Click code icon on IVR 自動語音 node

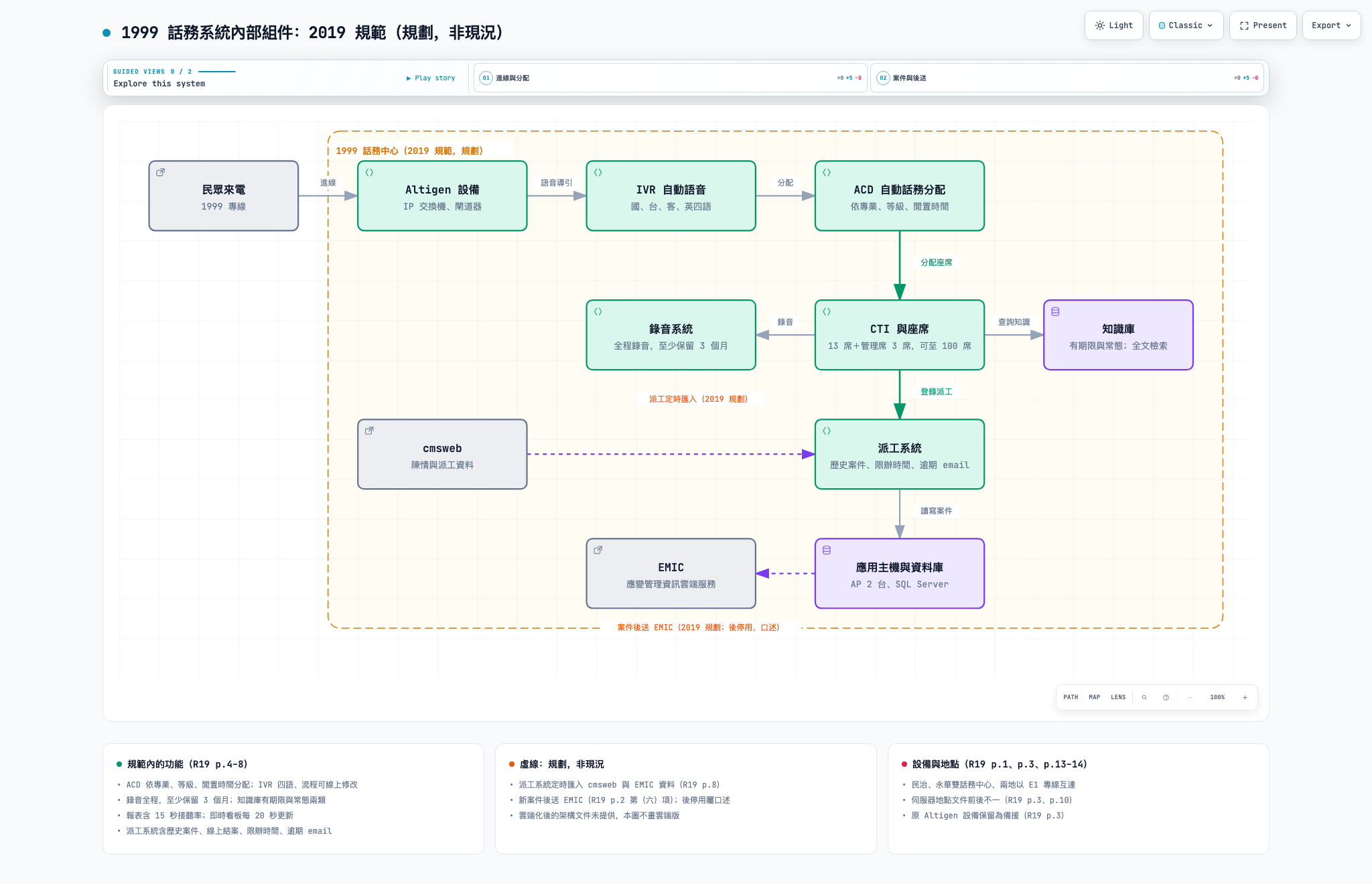[598, 172]
